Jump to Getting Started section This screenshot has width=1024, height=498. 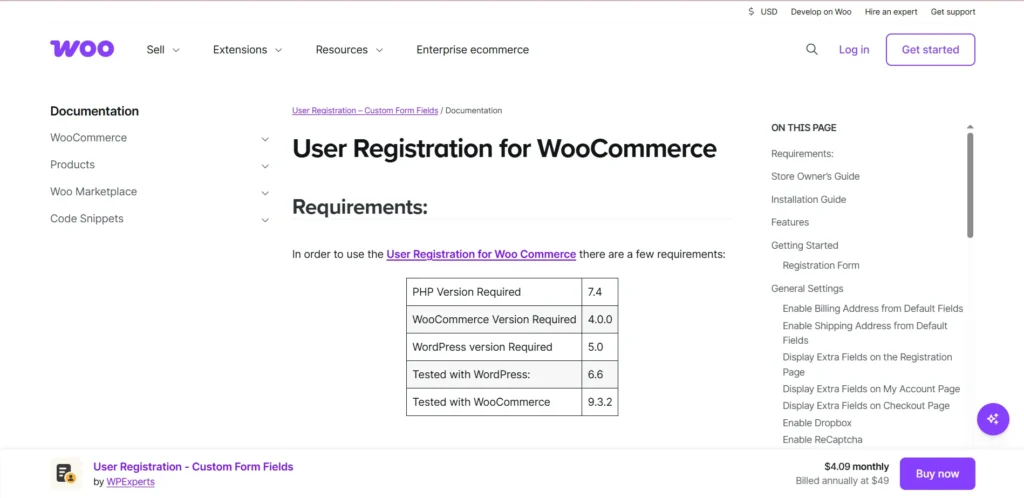point(805,245)
